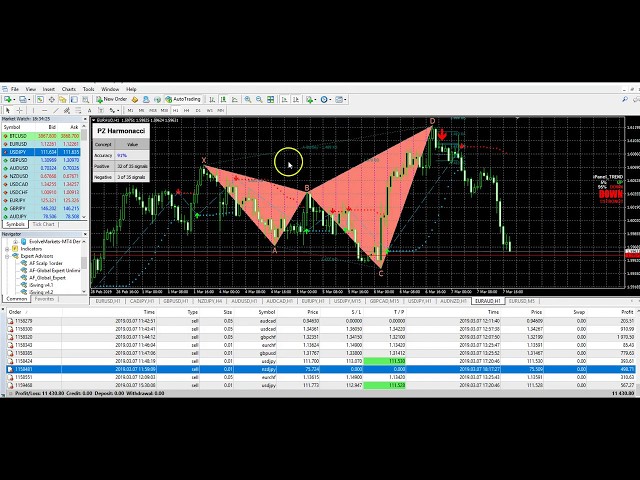Open the Favorites tab in Navigator
This screenshot has height=480, width=640.
pyautogui.click(x=45, y=298)
